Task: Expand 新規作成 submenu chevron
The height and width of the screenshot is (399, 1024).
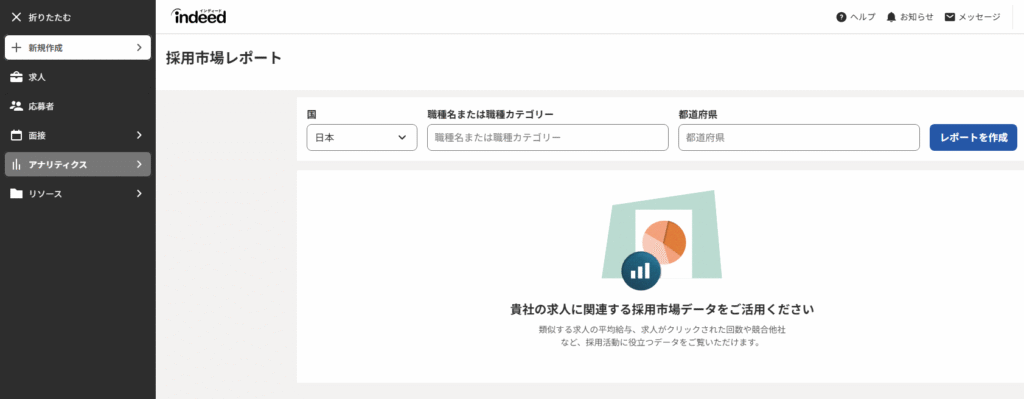Action: coord(138,48)
